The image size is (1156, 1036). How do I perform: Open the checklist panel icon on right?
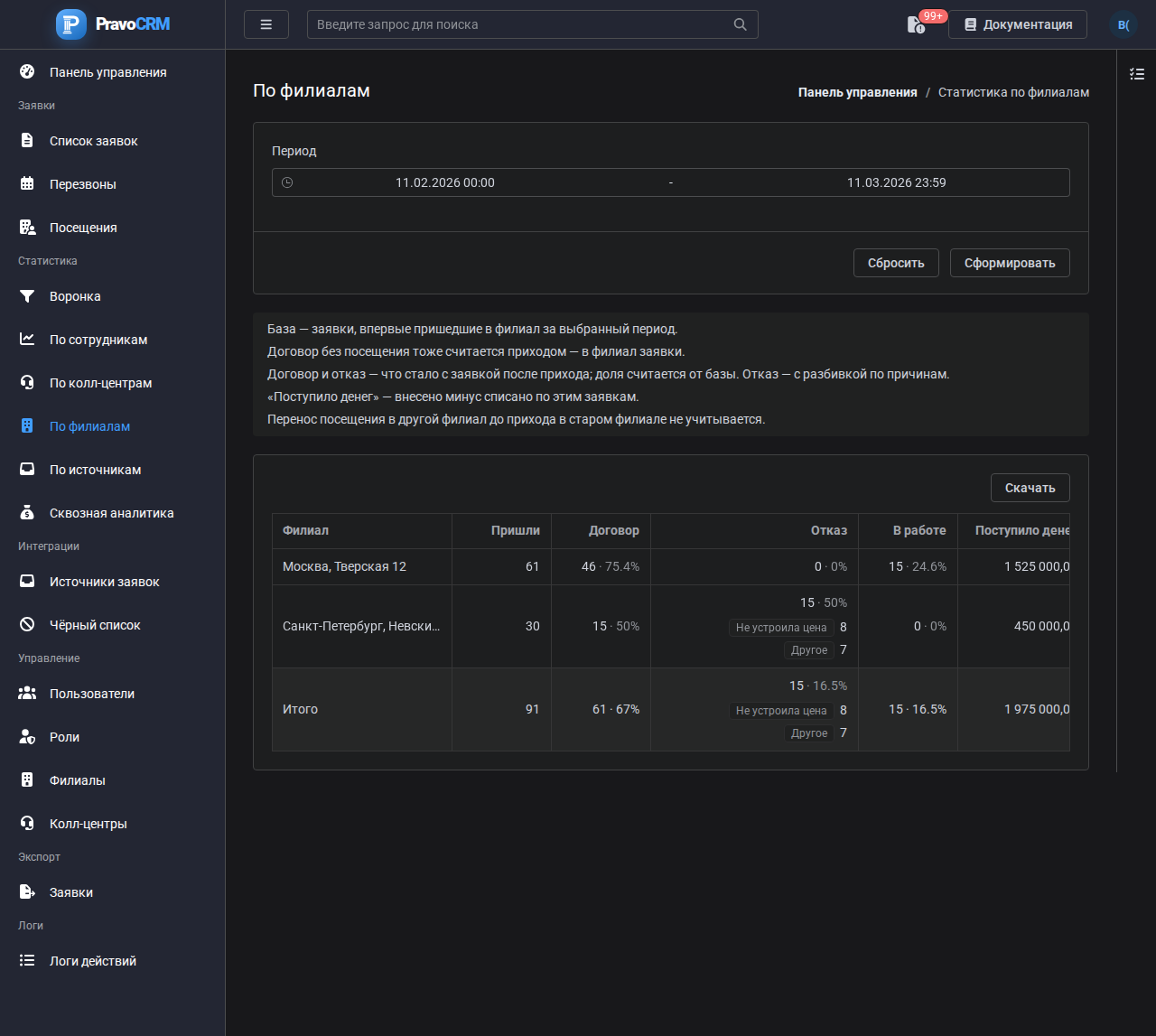1137,74
